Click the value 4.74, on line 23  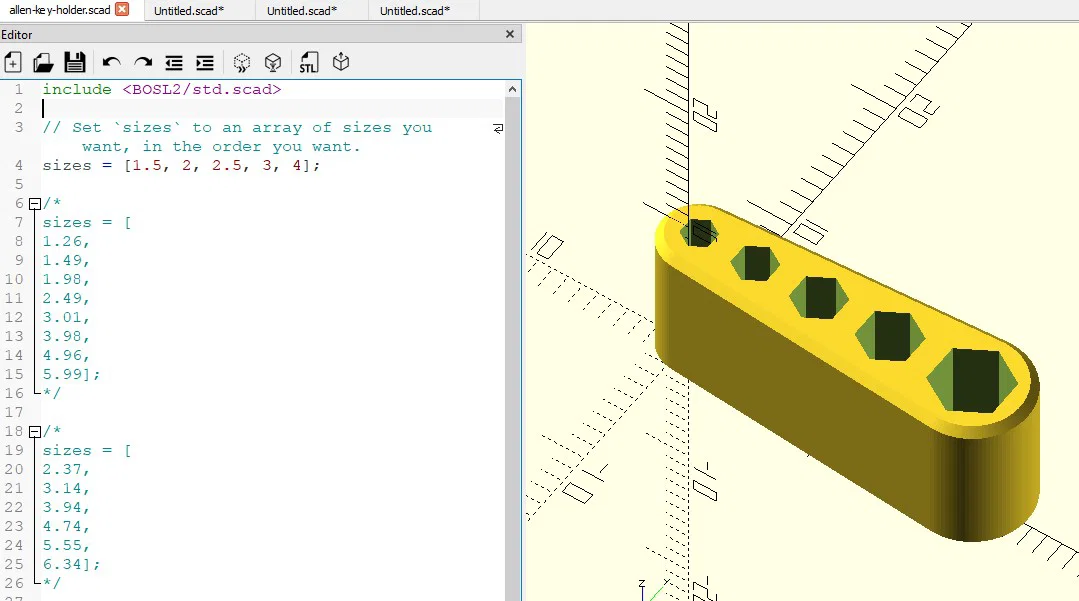[x=66, y=527]
